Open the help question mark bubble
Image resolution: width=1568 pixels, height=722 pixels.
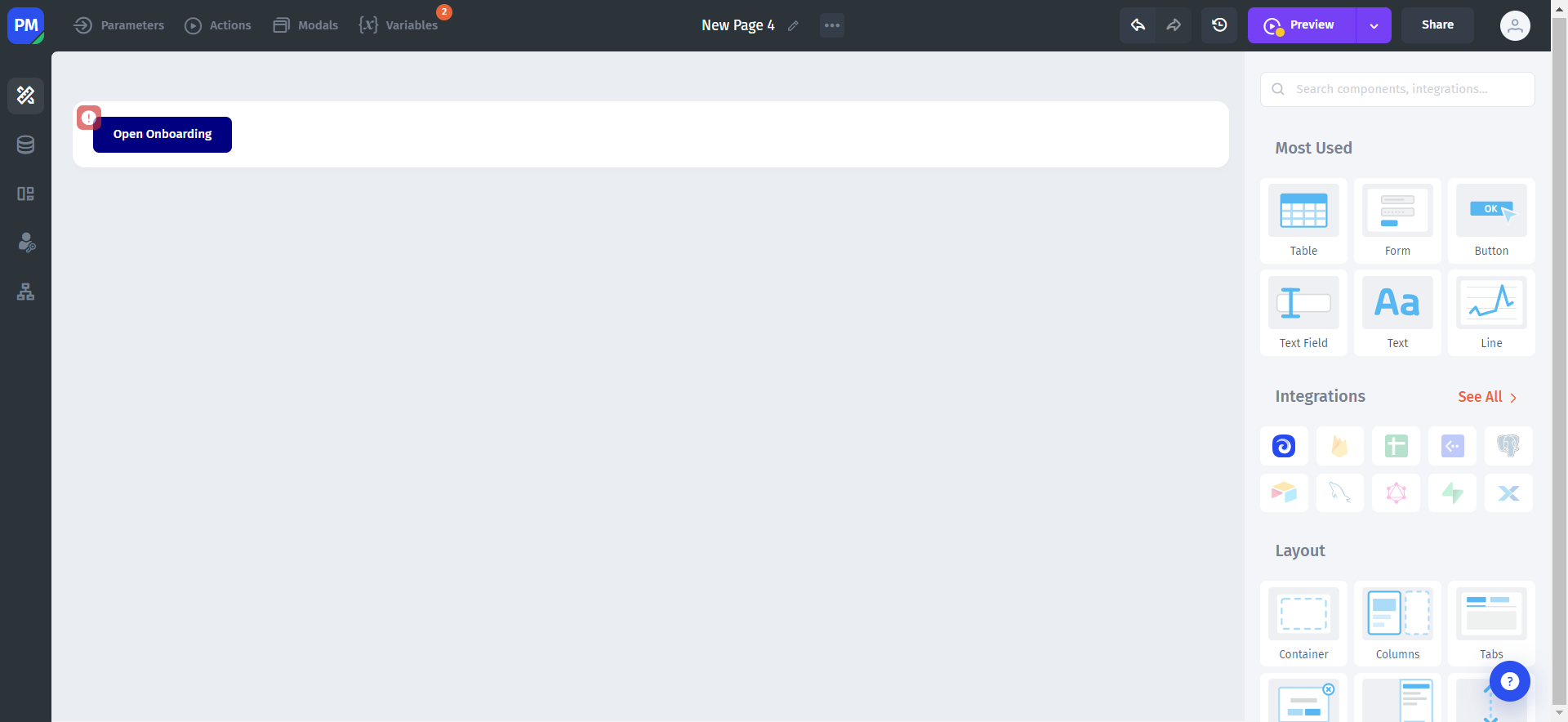click(1509, 681)
